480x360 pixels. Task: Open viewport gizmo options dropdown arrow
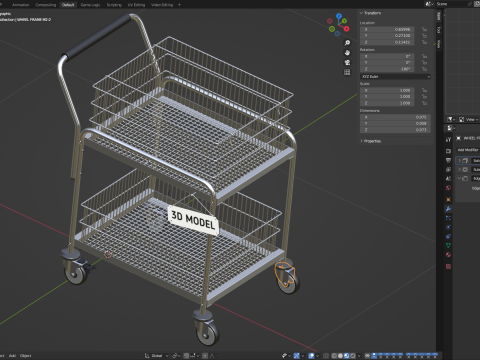pyautogui.click(x=303, y=356)
